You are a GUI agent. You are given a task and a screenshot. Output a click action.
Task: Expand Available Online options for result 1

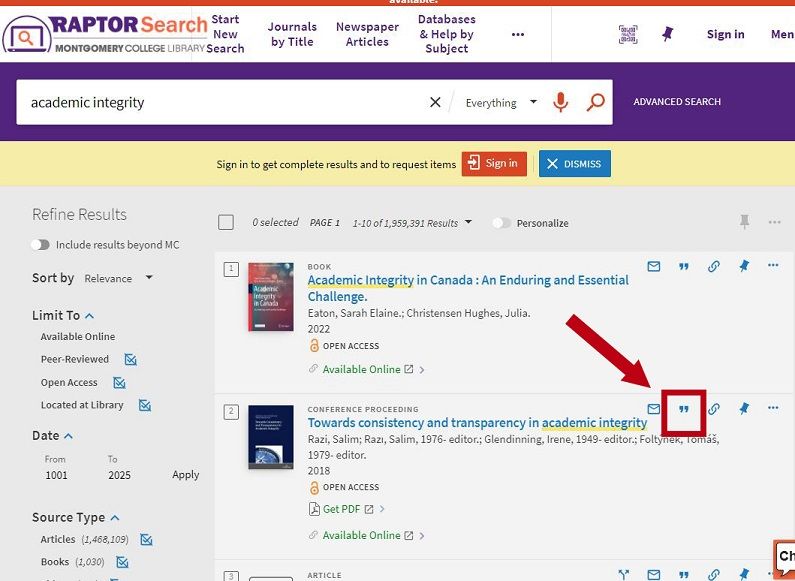tap(422, 370)
